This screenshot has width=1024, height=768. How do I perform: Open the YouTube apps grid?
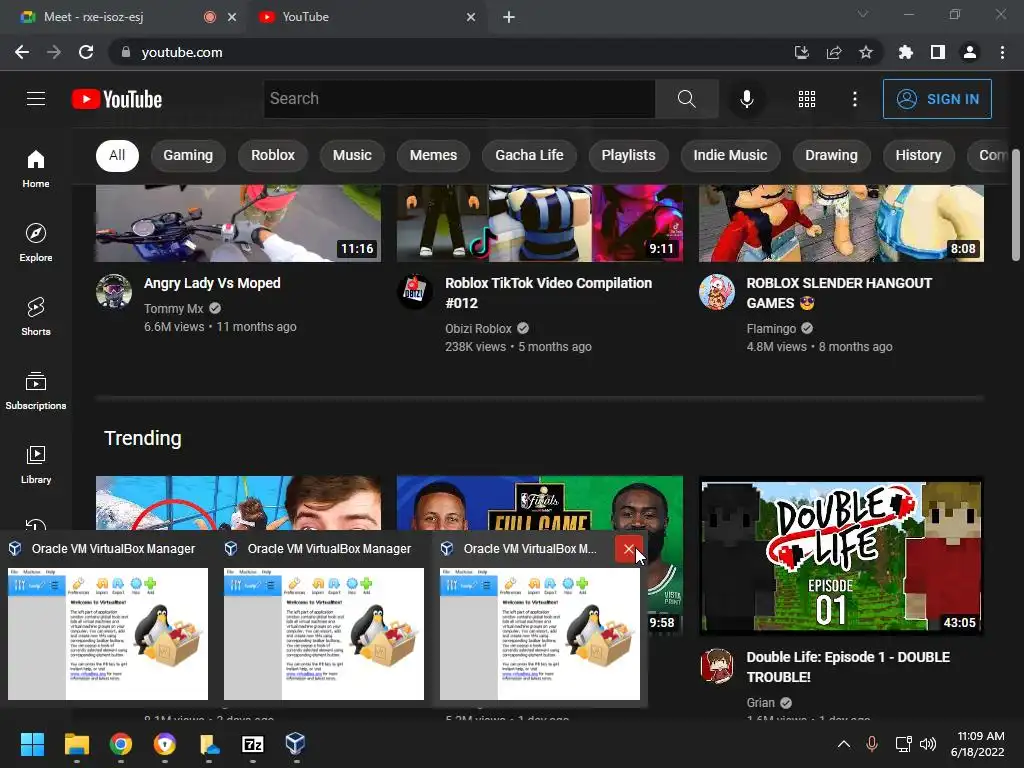point(807,99)
